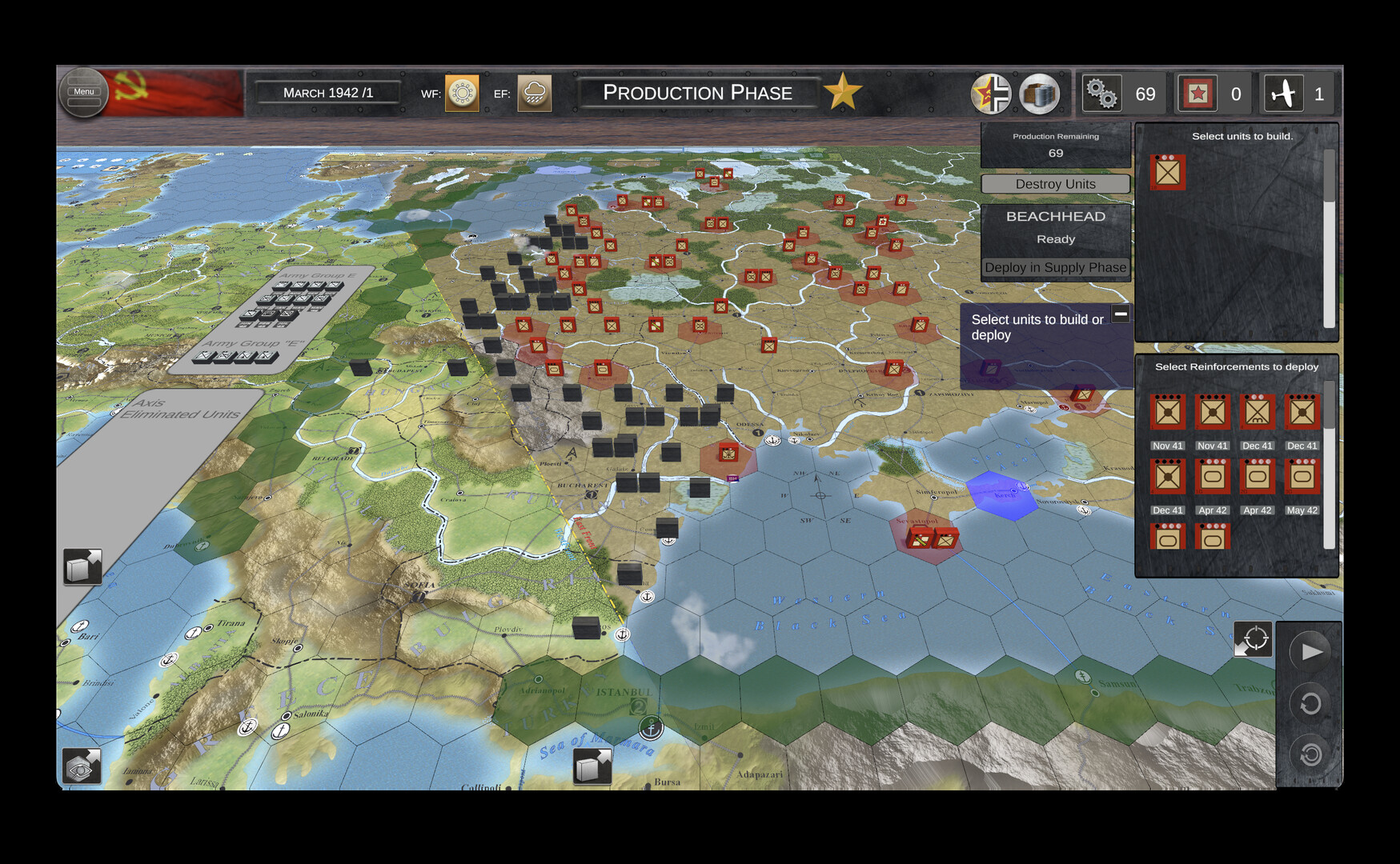Click the Eastern Front rain weather icon
The image size is (1400, 864).
tap(534, 94)
